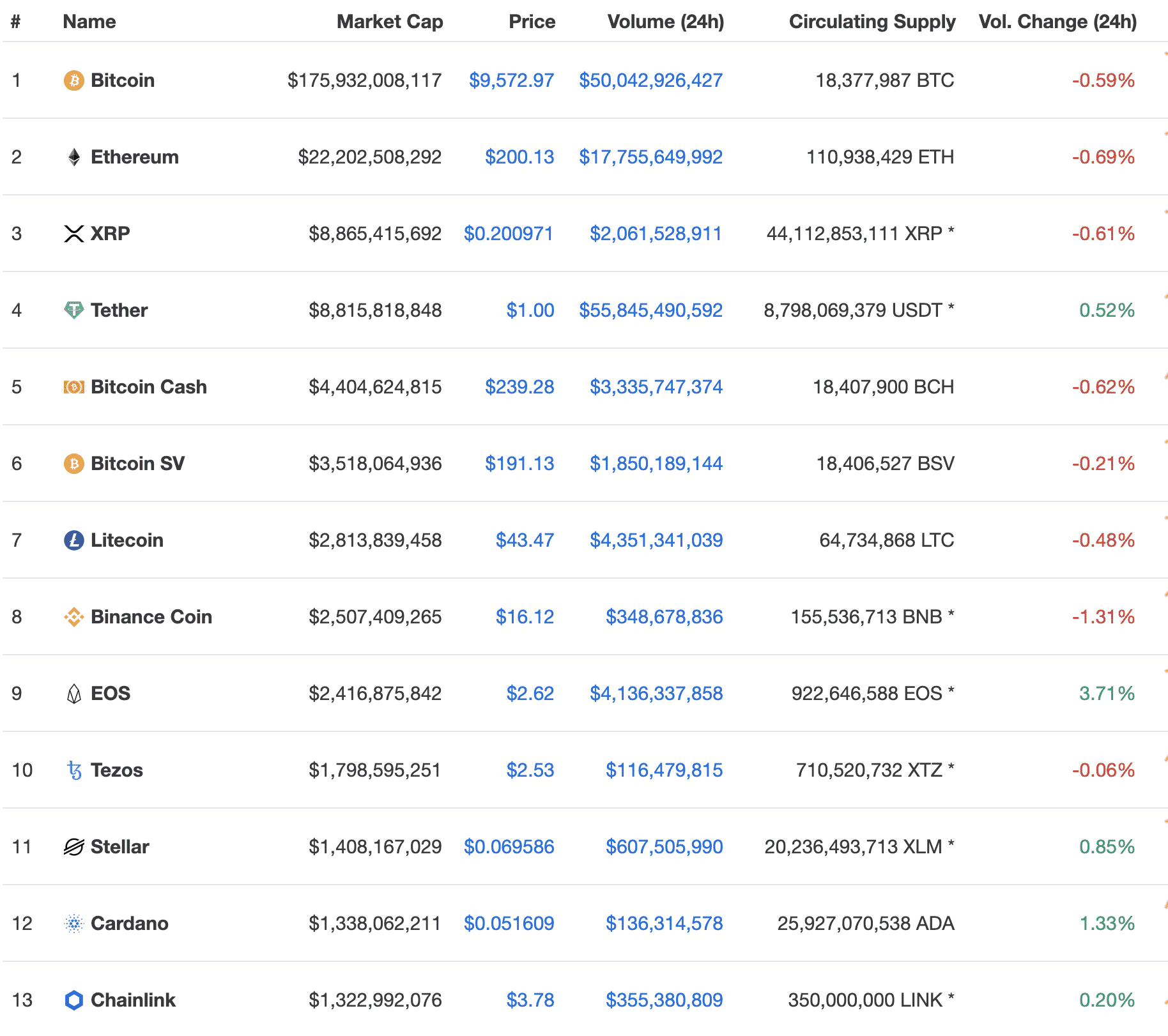Screen dimensions: 1168x1036
Task: Open the EOS name link
Action: pos(111,694)
